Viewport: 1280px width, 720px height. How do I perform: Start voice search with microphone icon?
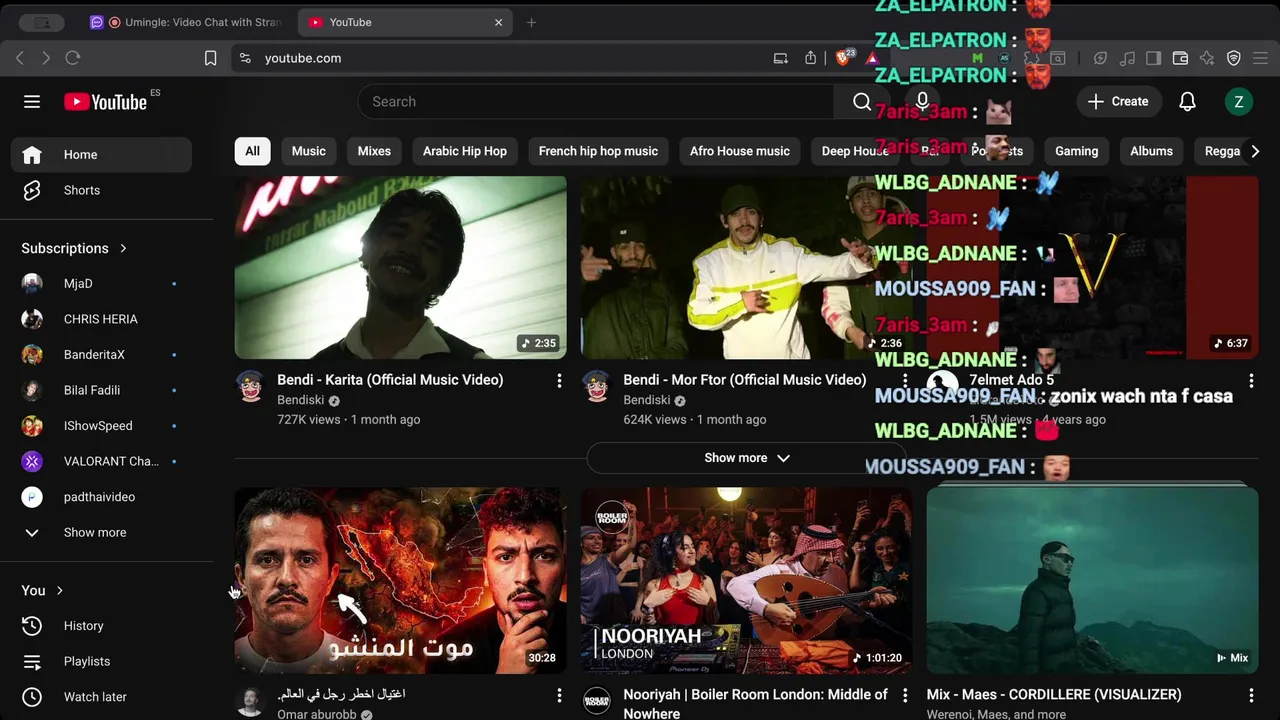point(922,101)
